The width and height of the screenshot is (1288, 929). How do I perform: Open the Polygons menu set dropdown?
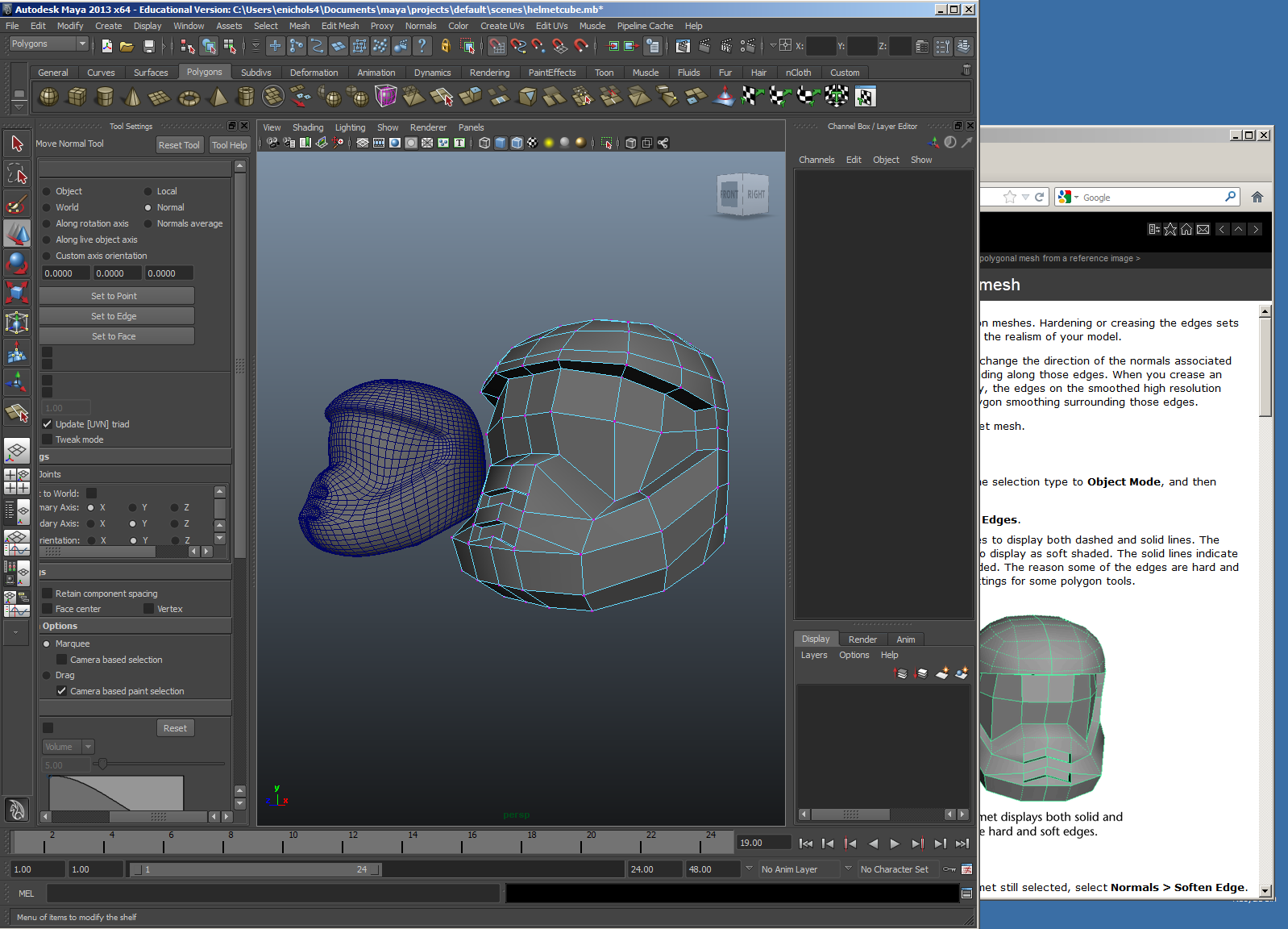48,44
